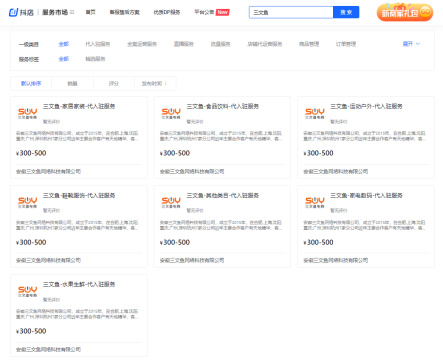Click SUY logo on 家居家装 card

pos(27,113)
